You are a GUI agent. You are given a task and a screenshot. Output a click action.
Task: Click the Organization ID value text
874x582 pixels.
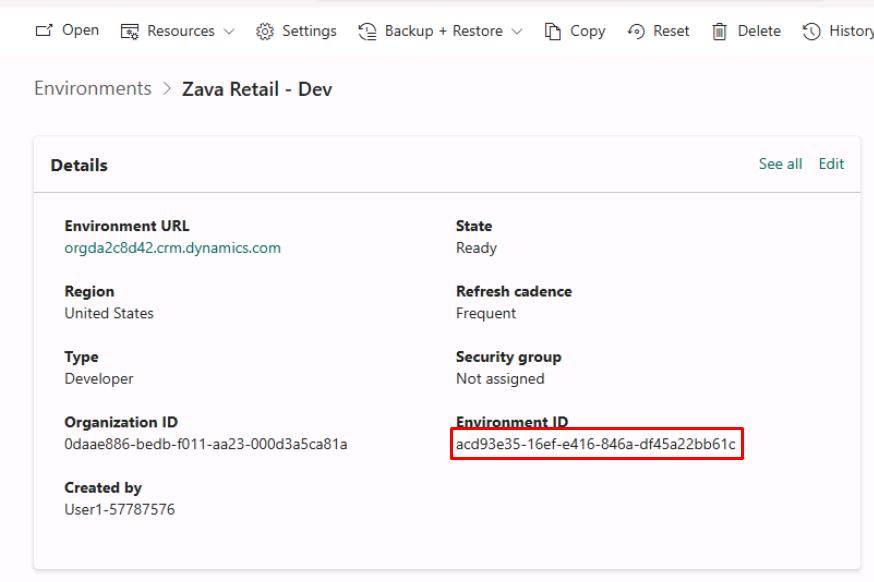tap(206, 444)
